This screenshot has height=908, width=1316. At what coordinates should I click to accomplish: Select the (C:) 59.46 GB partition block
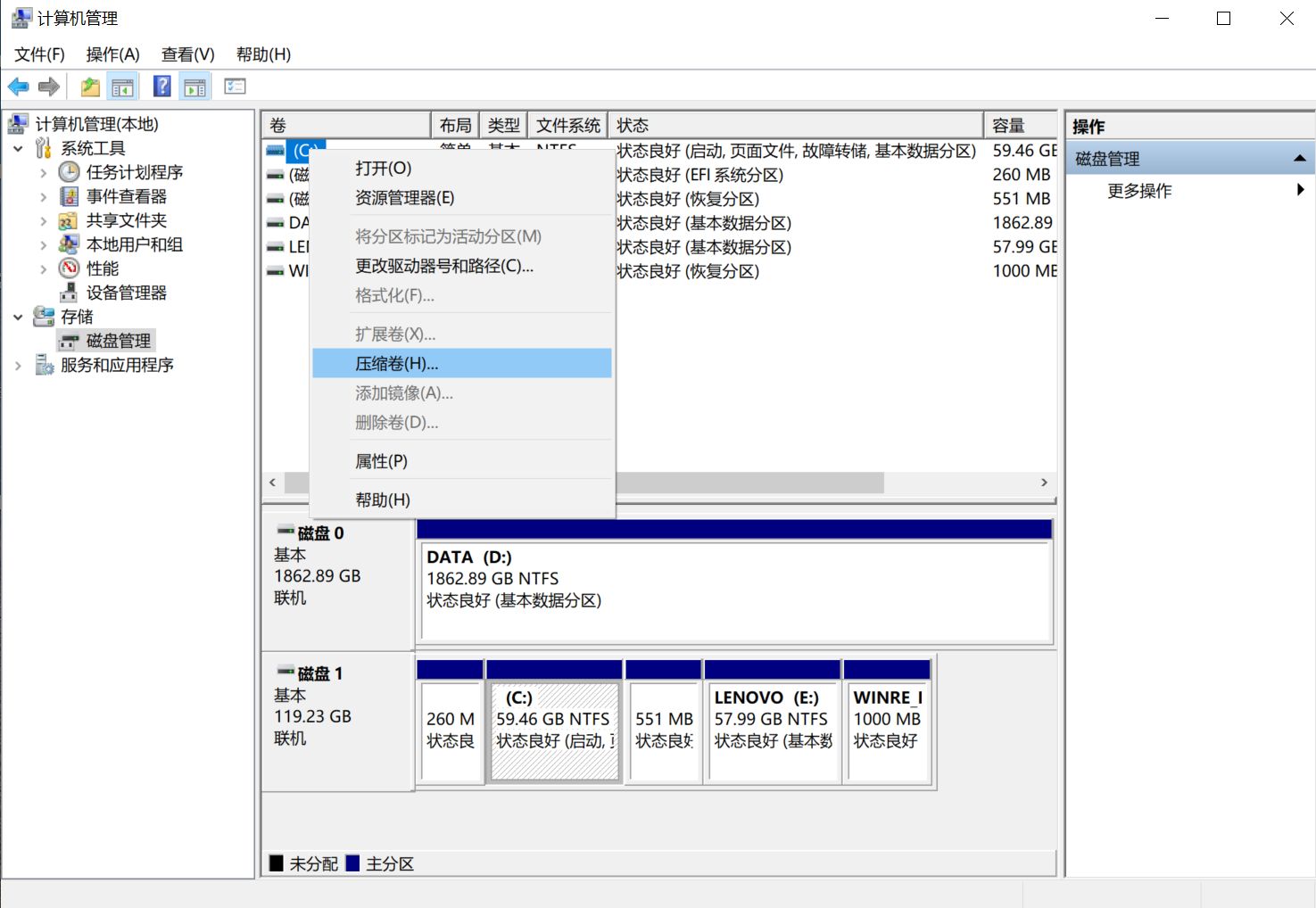pos(554,722)
